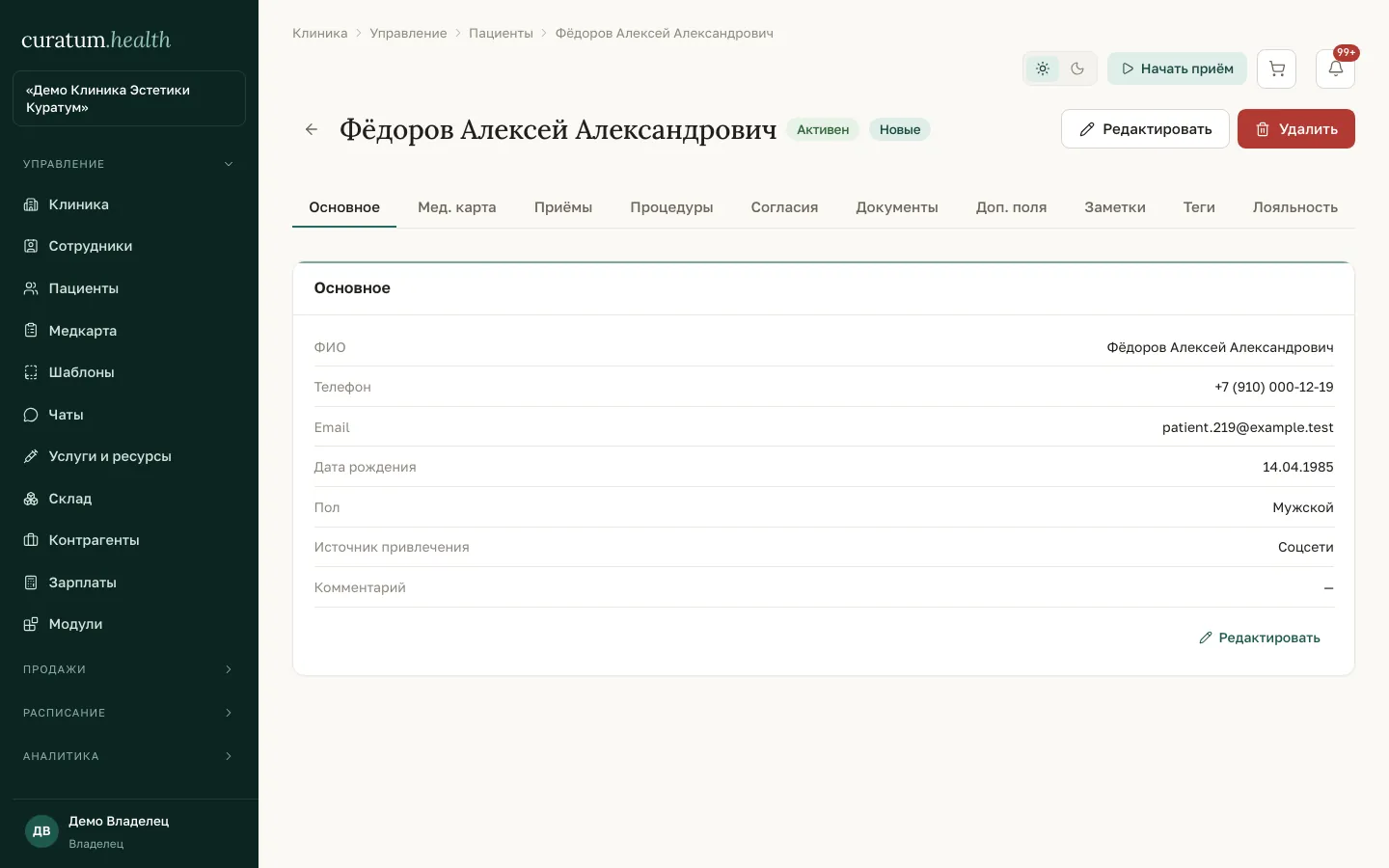1389x868 pixels.
Task: Go back with the left arrow icon
Action: coord(311,129)
